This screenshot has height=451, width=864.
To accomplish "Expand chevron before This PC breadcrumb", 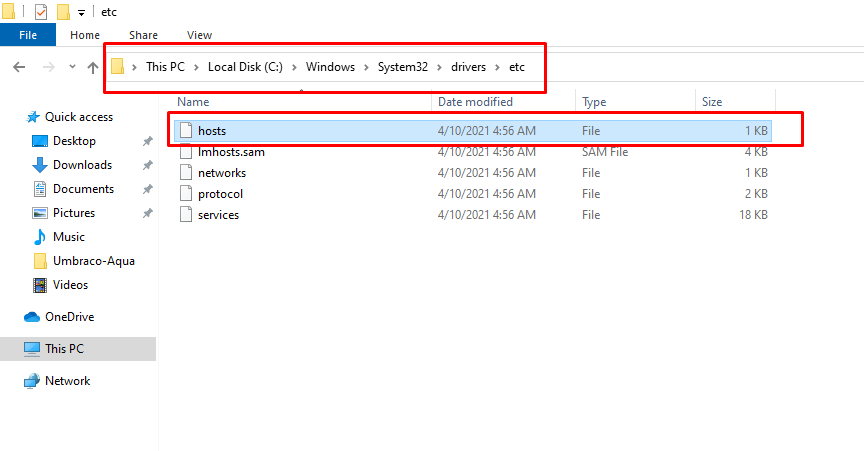I will click(x=134, y=67).
